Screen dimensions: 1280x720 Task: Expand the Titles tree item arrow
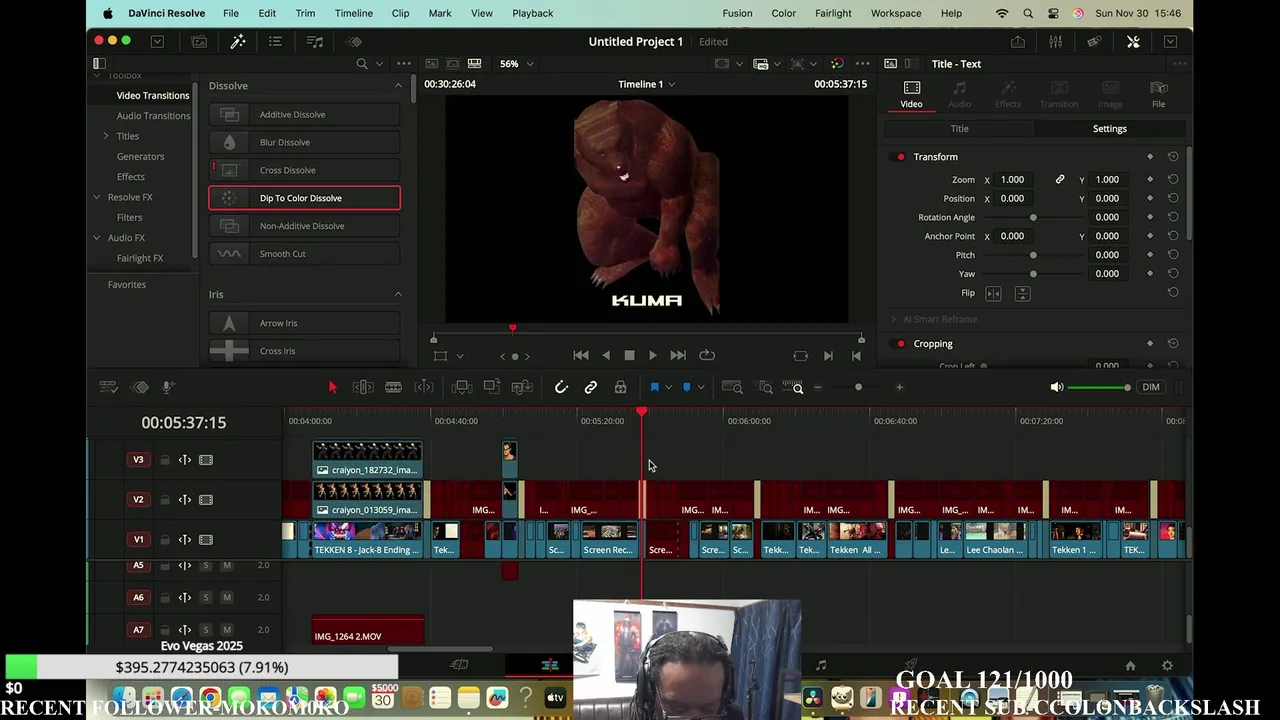click(x=106, y=136)
